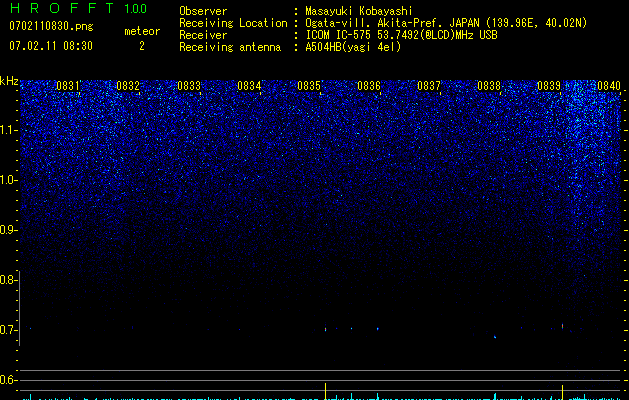Viewport: 629px width, 400px height.
Task: Click the version number 1.0.0
Action: tap(136, 8)
